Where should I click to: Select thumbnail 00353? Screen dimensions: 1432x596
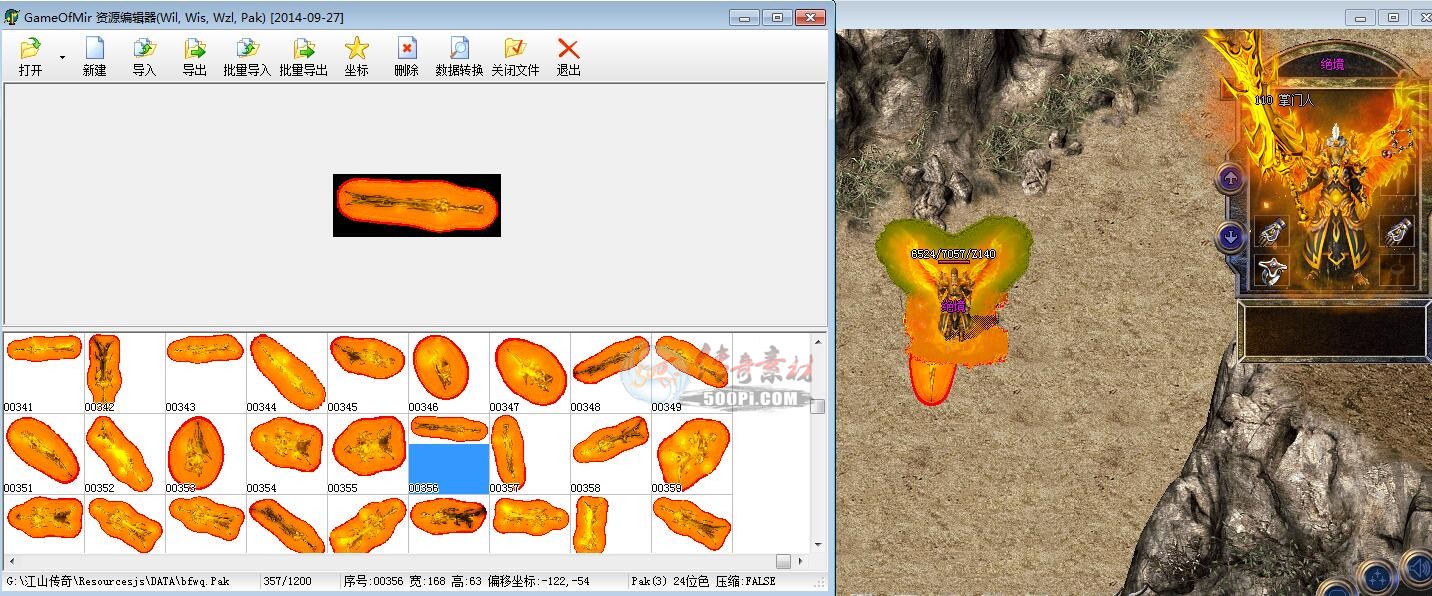[x=205, y=454]
